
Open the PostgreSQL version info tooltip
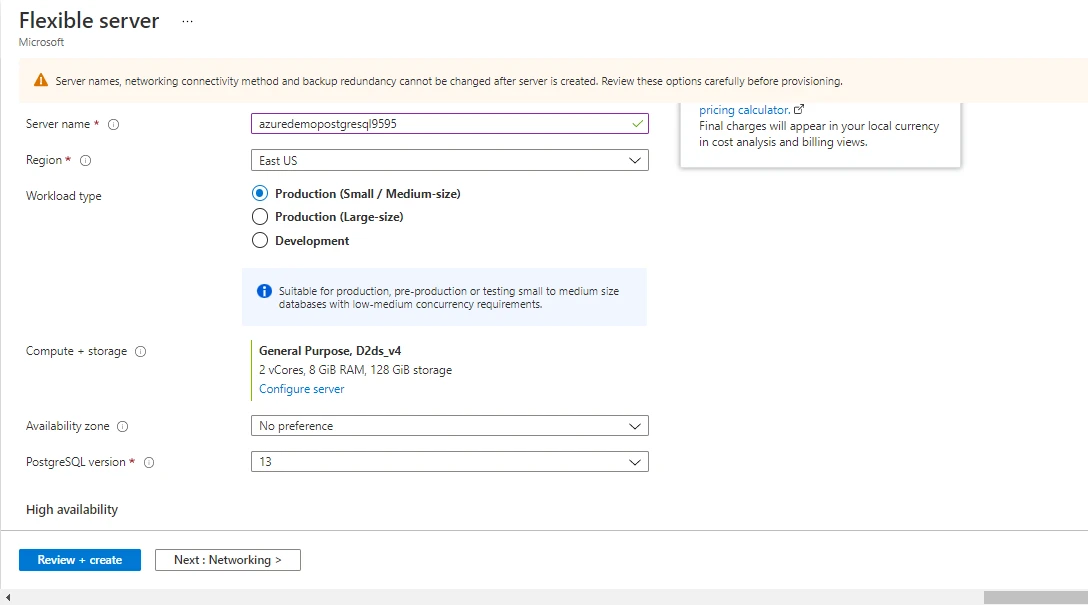(x=148, y=462)
